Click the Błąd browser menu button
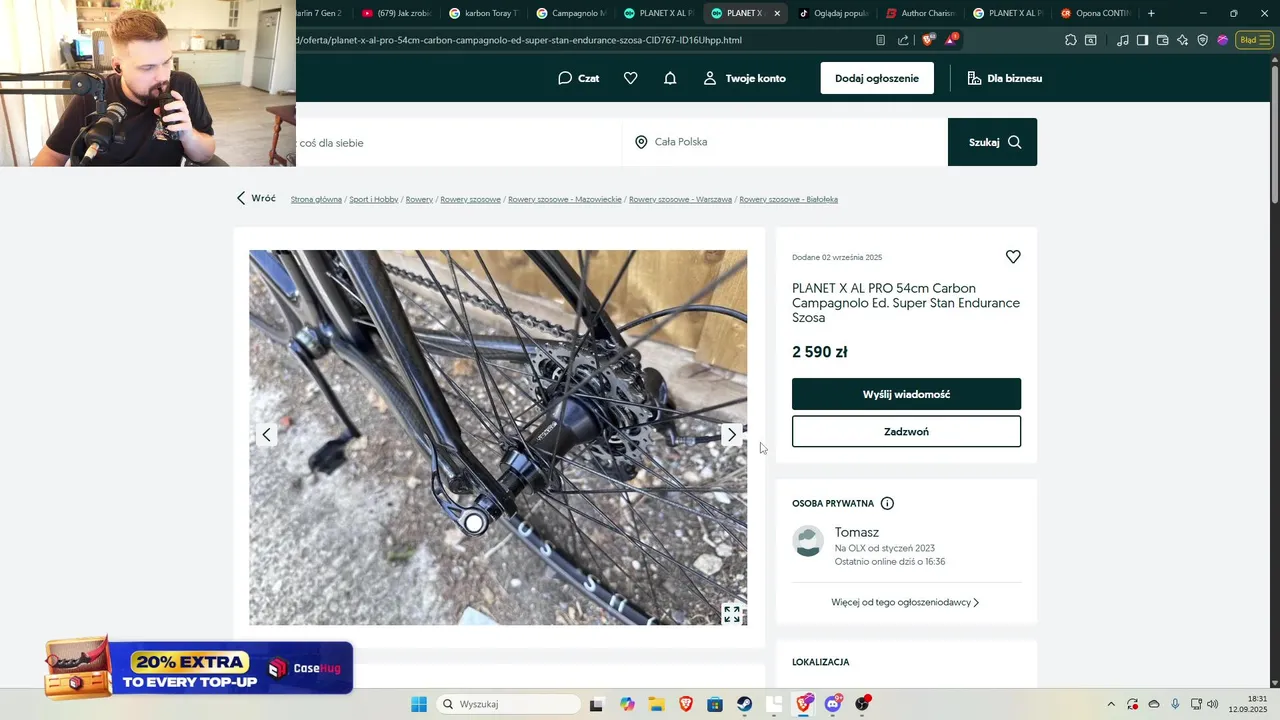The height and width of the screenshot is (720, 1280). (x=1254, y=40)
